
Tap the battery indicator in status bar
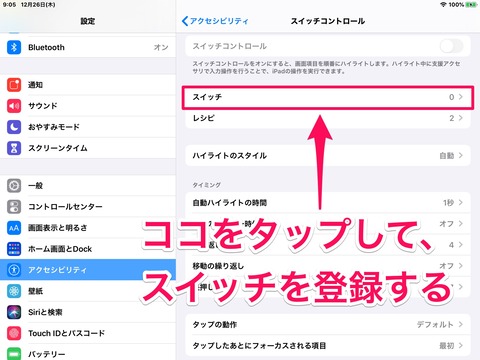coord(471,5)
